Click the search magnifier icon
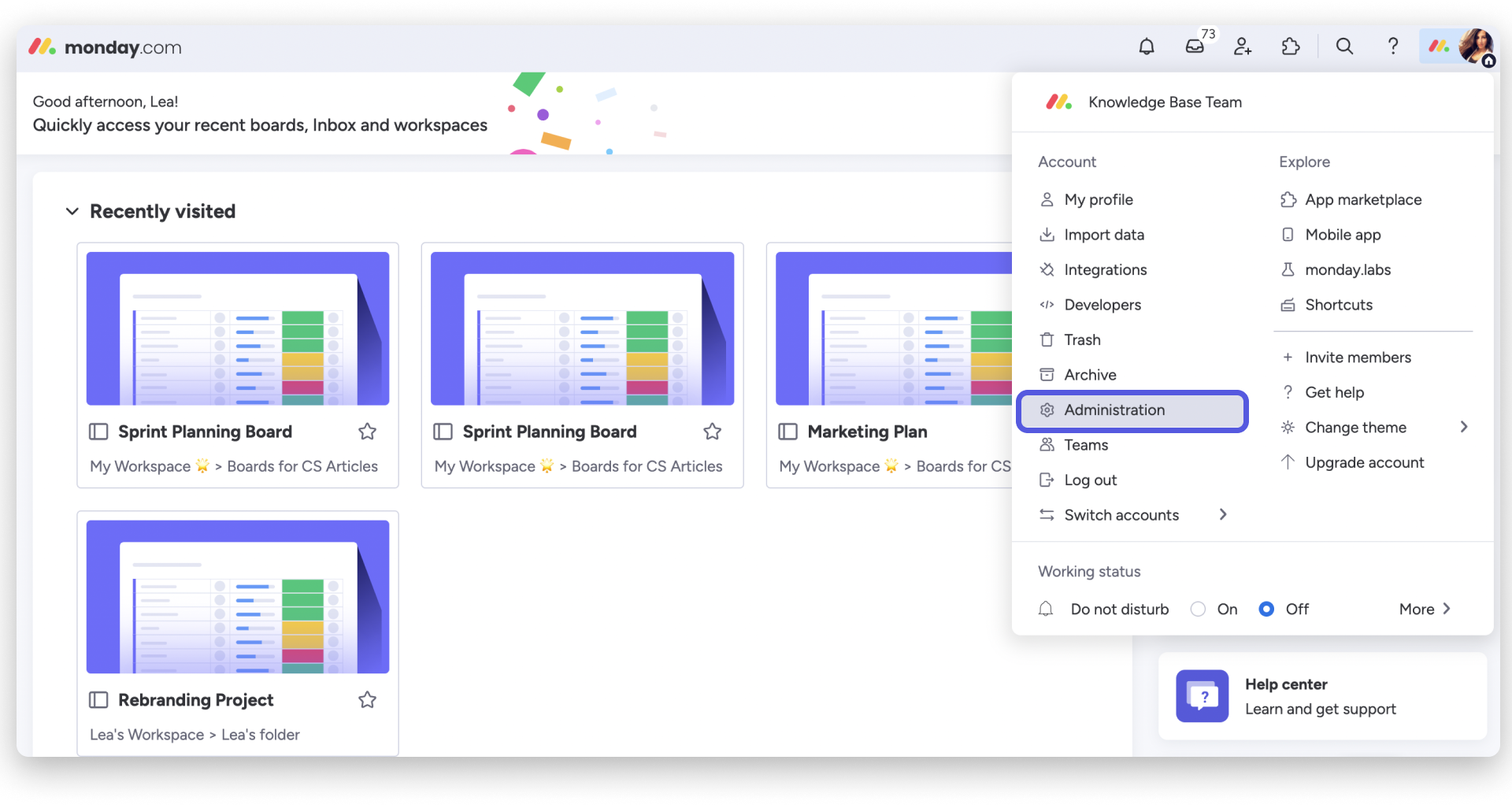The height and width of the screenshot is (808, 1512). click(x=1344, y=46)
